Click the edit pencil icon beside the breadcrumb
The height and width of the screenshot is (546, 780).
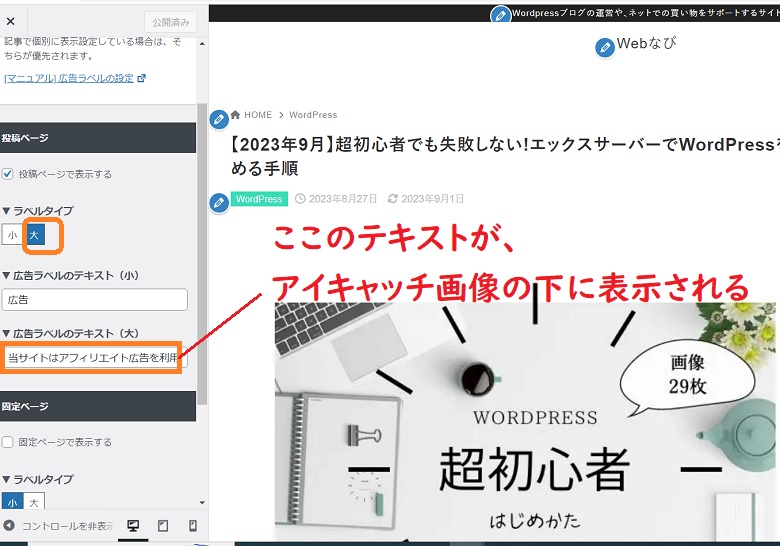coord(219,119)
